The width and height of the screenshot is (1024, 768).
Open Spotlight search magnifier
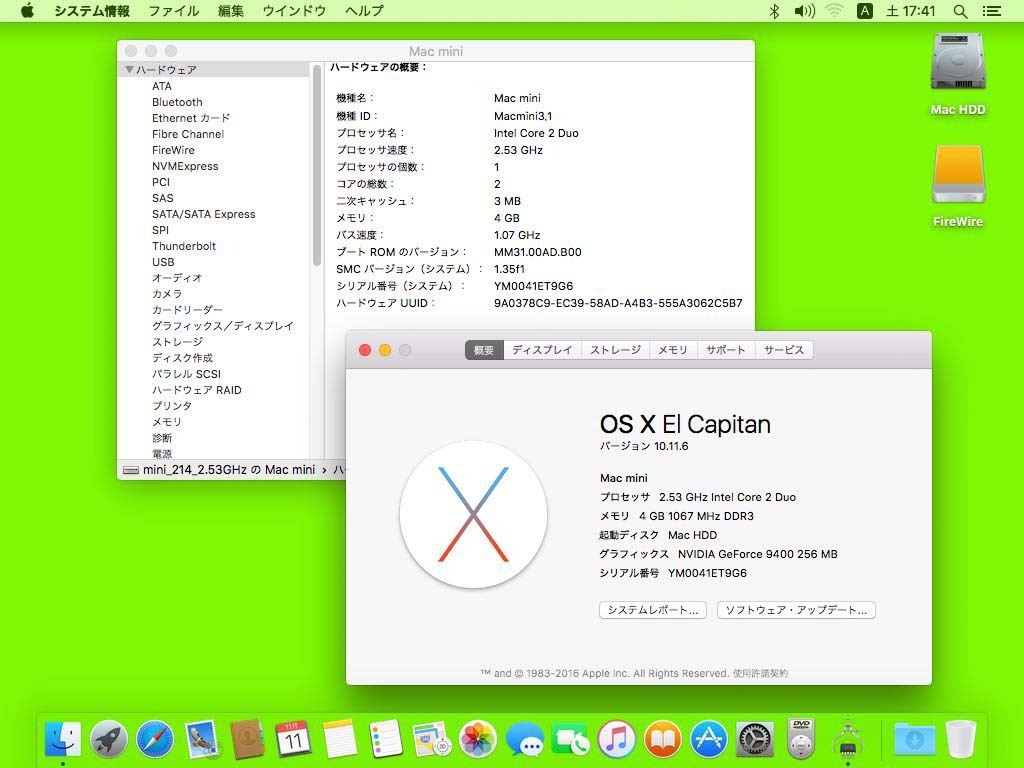pyautogui.click(x=960, y=11)
